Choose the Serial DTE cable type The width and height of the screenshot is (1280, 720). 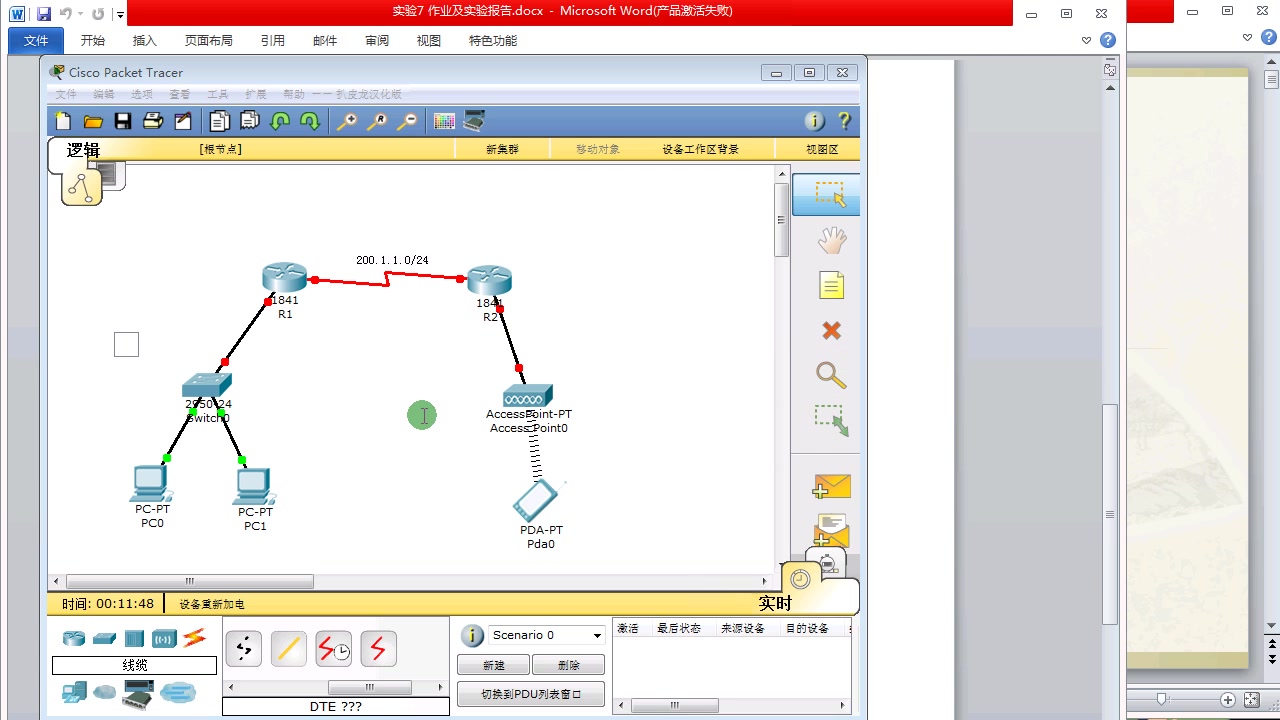click(x=378, y=649)
